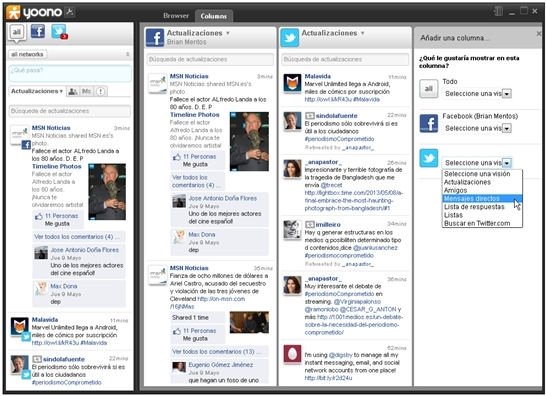Click the egg avatar of the digsby tweet
This screenshot has width=546, height=396.
pyautogui.click(x=292, y=354)
